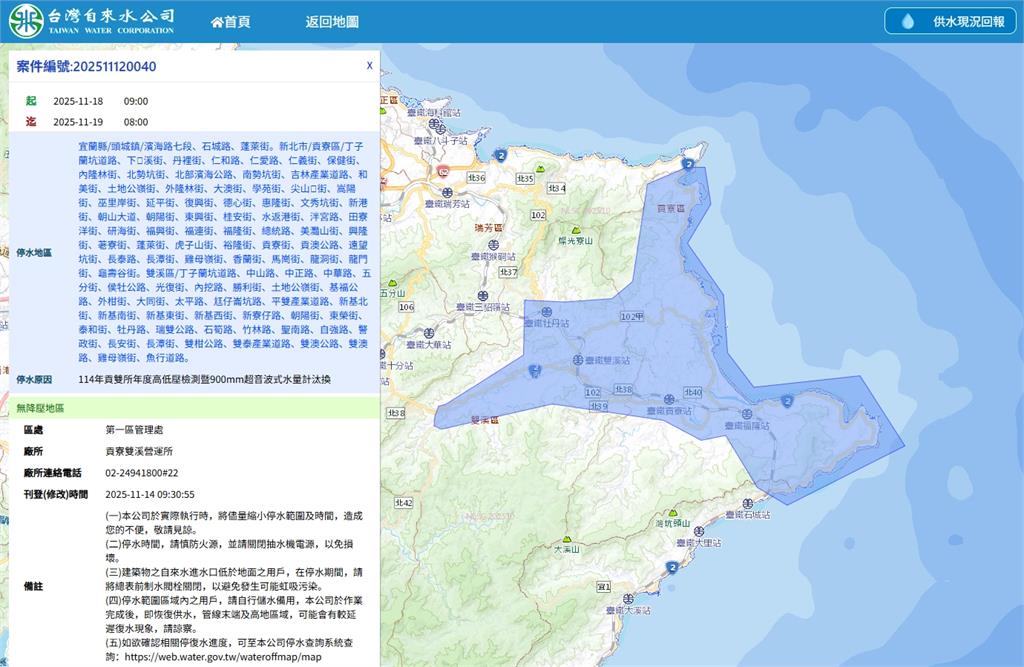Viewport: 1024px width, 667px height.
Task: Select the 臺鐵福隆站 train station icon
Action: point(746,414)
